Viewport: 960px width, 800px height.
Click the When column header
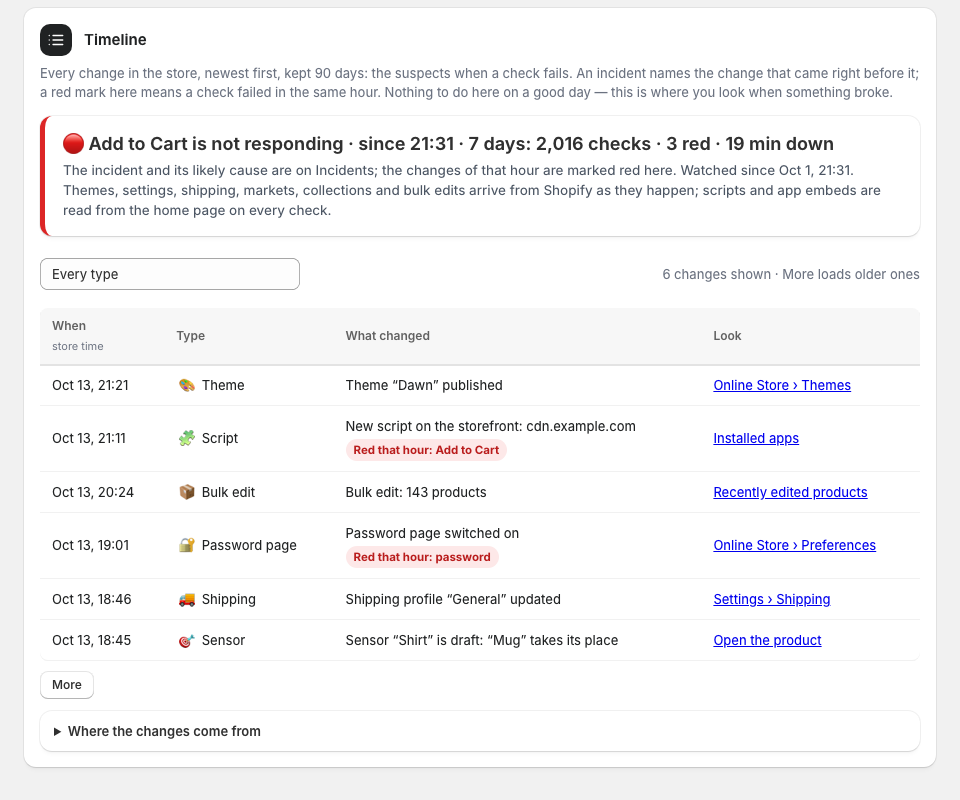point(69,326)
